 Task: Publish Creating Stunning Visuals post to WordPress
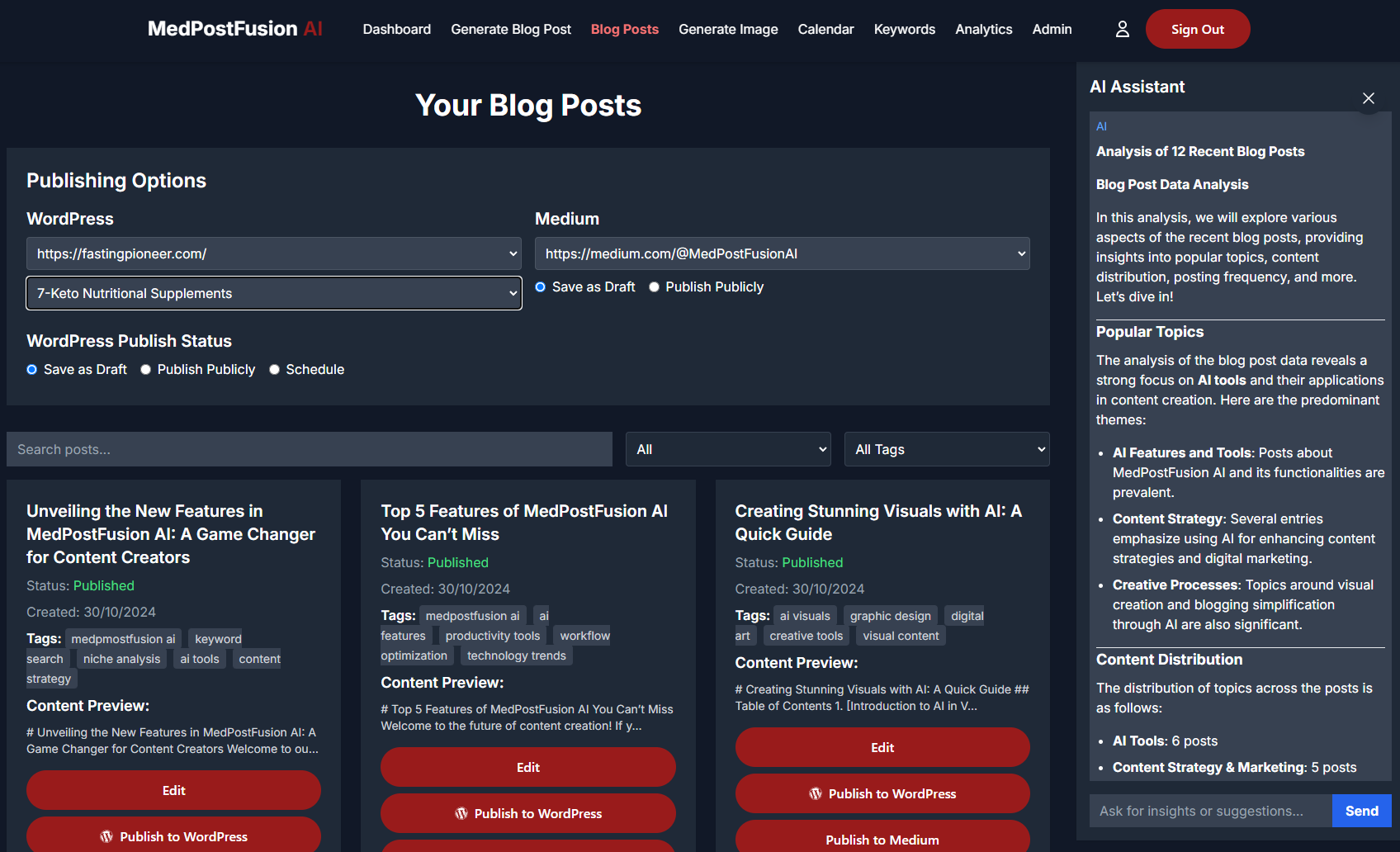pos(882,793)
